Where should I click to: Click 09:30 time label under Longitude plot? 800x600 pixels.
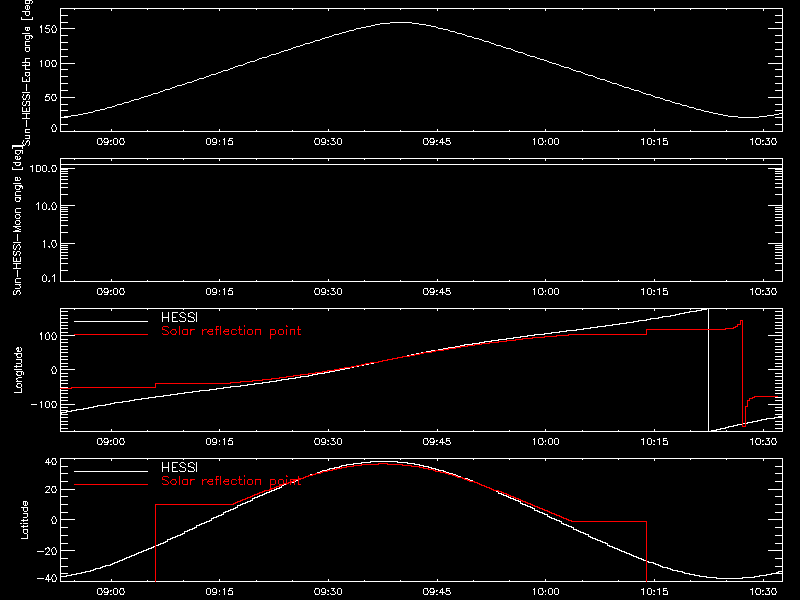[x=328, y=441]
